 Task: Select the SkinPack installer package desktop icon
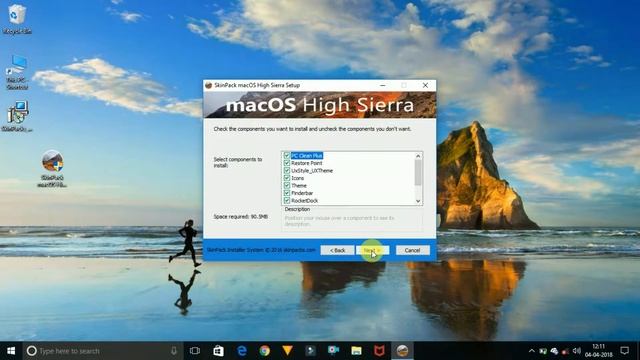tap(17, 117)
